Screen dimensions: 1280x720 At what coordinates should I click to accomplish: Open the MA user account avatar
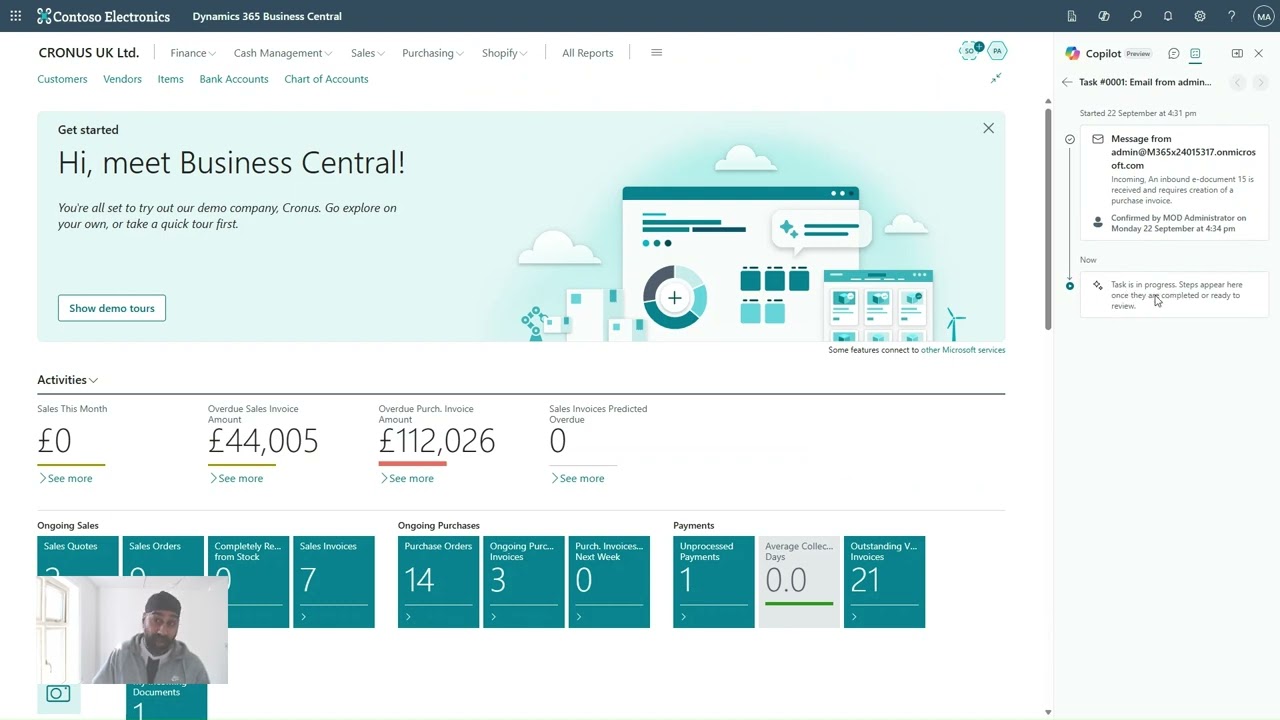(1263, 16)
